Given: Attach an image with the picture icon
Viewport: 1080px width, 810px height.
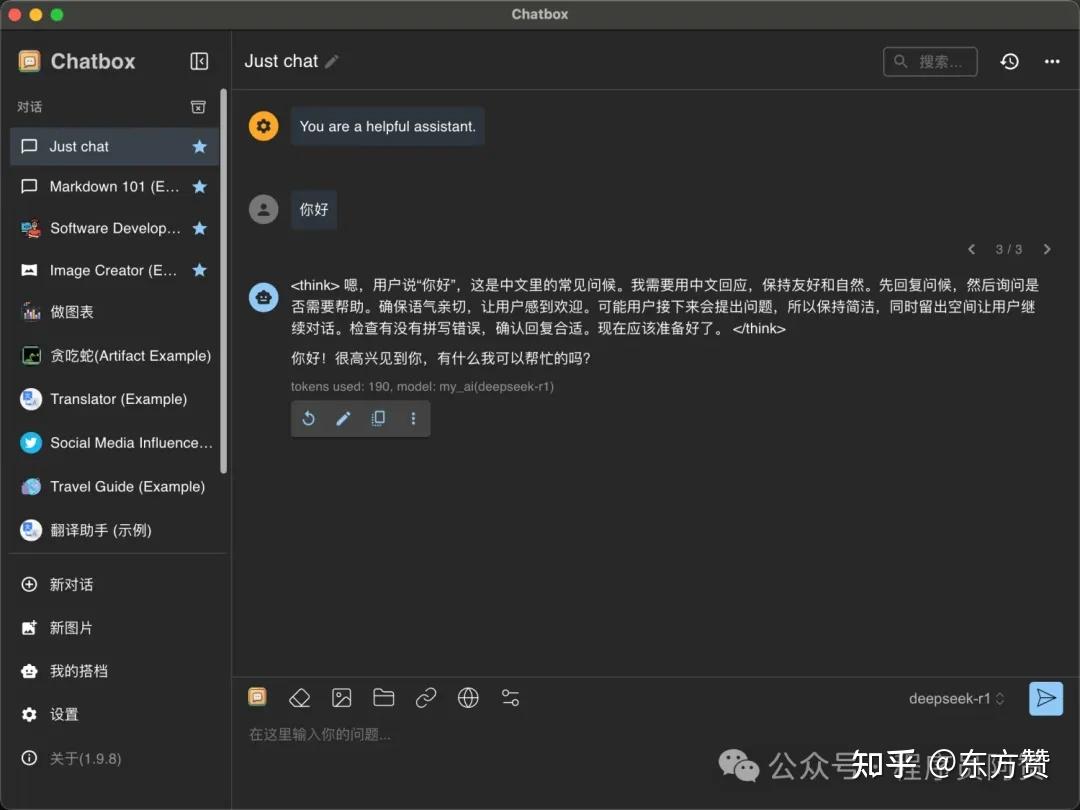Looking at the screenshot, I should 342,698.
